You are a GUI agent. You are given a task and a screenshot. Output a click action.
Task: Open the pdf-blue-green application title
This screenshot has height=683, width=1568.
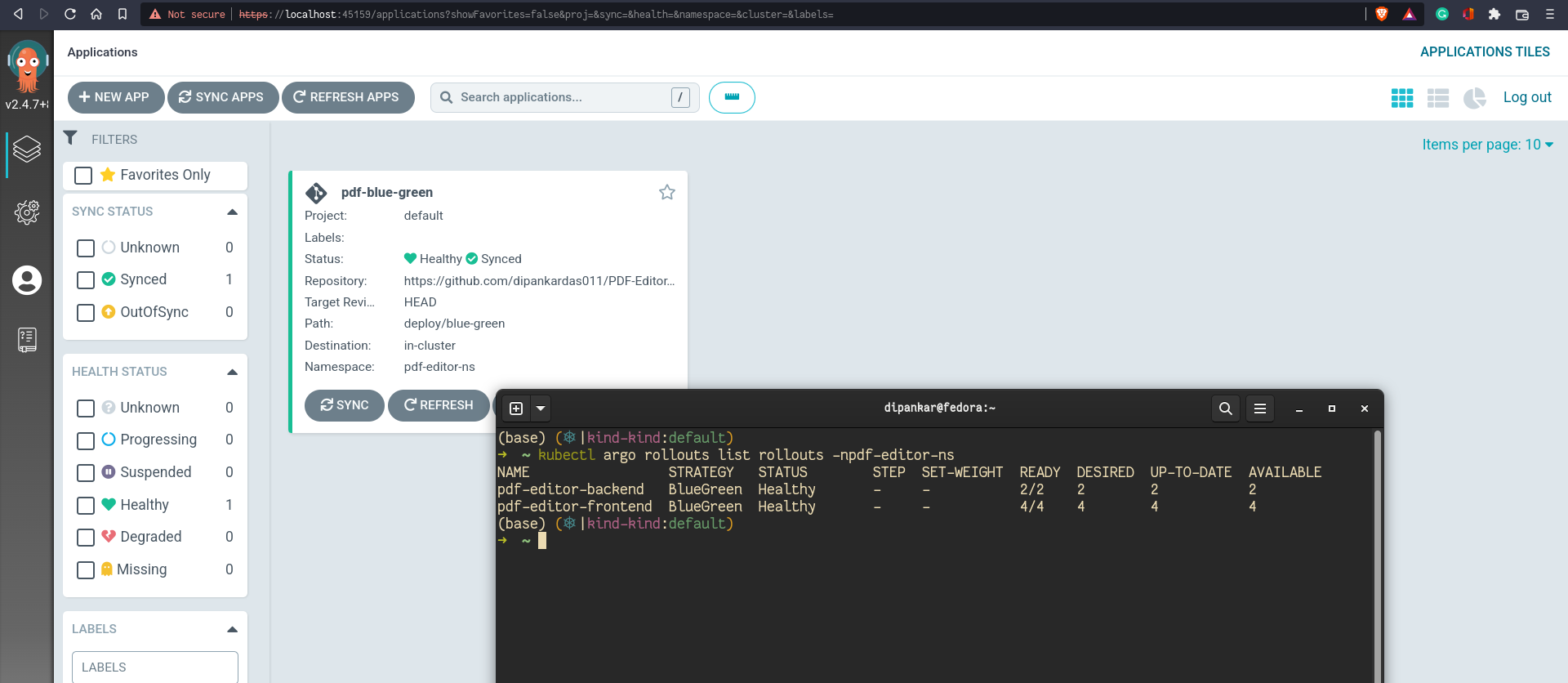click(x=387, y=192)
